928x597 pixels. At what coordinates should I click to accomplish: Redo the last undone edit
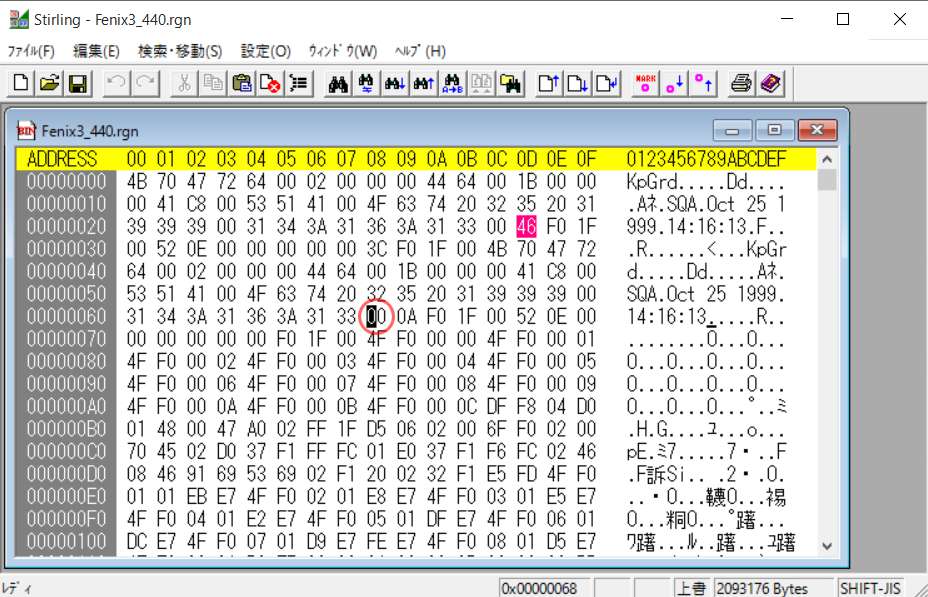pos(146,83)
